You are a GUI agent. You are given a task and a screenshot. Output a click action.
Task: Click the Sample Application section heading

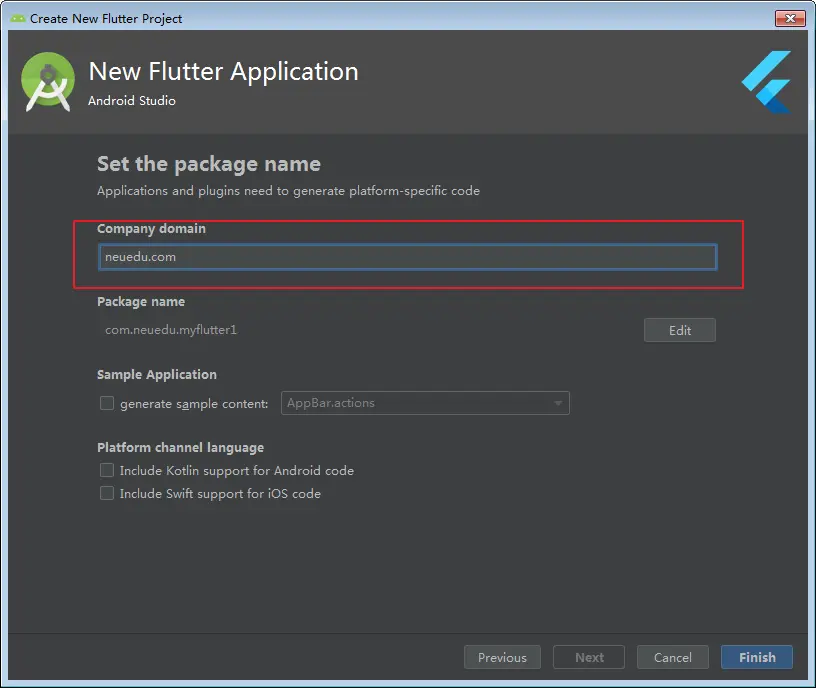155,374
